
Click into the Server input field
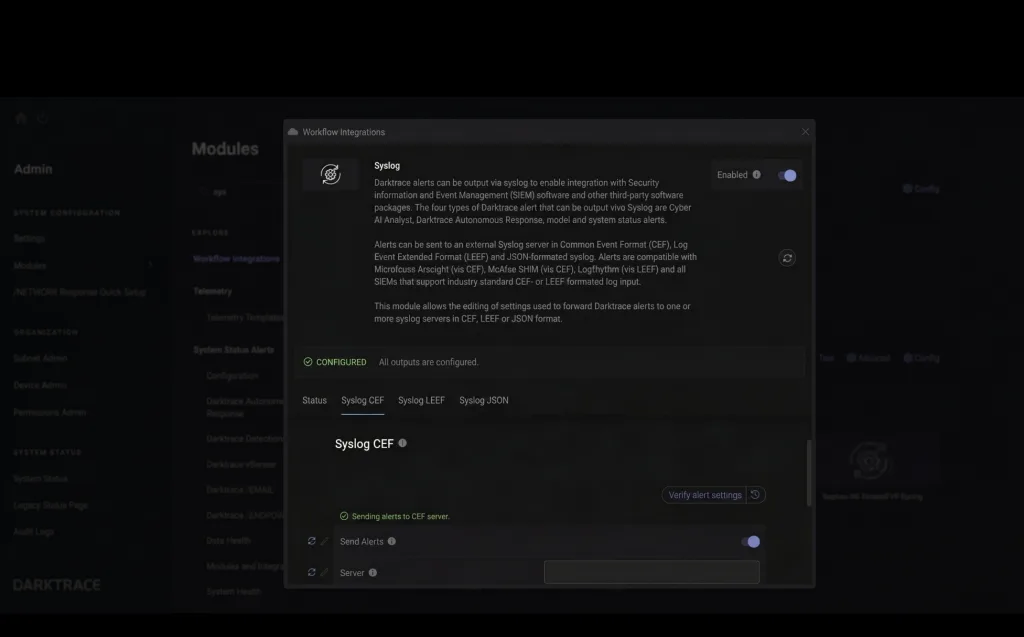651,572
